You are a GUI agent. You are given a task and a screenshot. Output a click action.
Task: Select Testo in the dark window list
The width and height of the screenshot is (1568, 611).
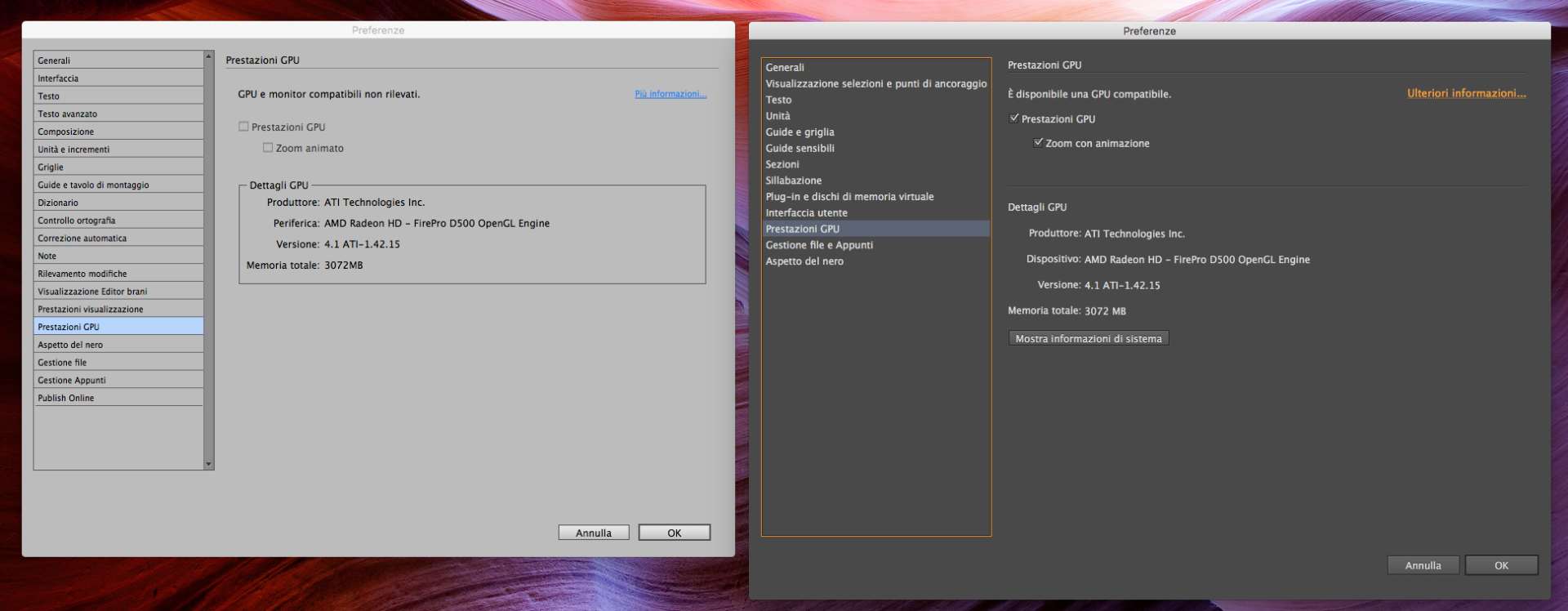(x=876, y=100)
